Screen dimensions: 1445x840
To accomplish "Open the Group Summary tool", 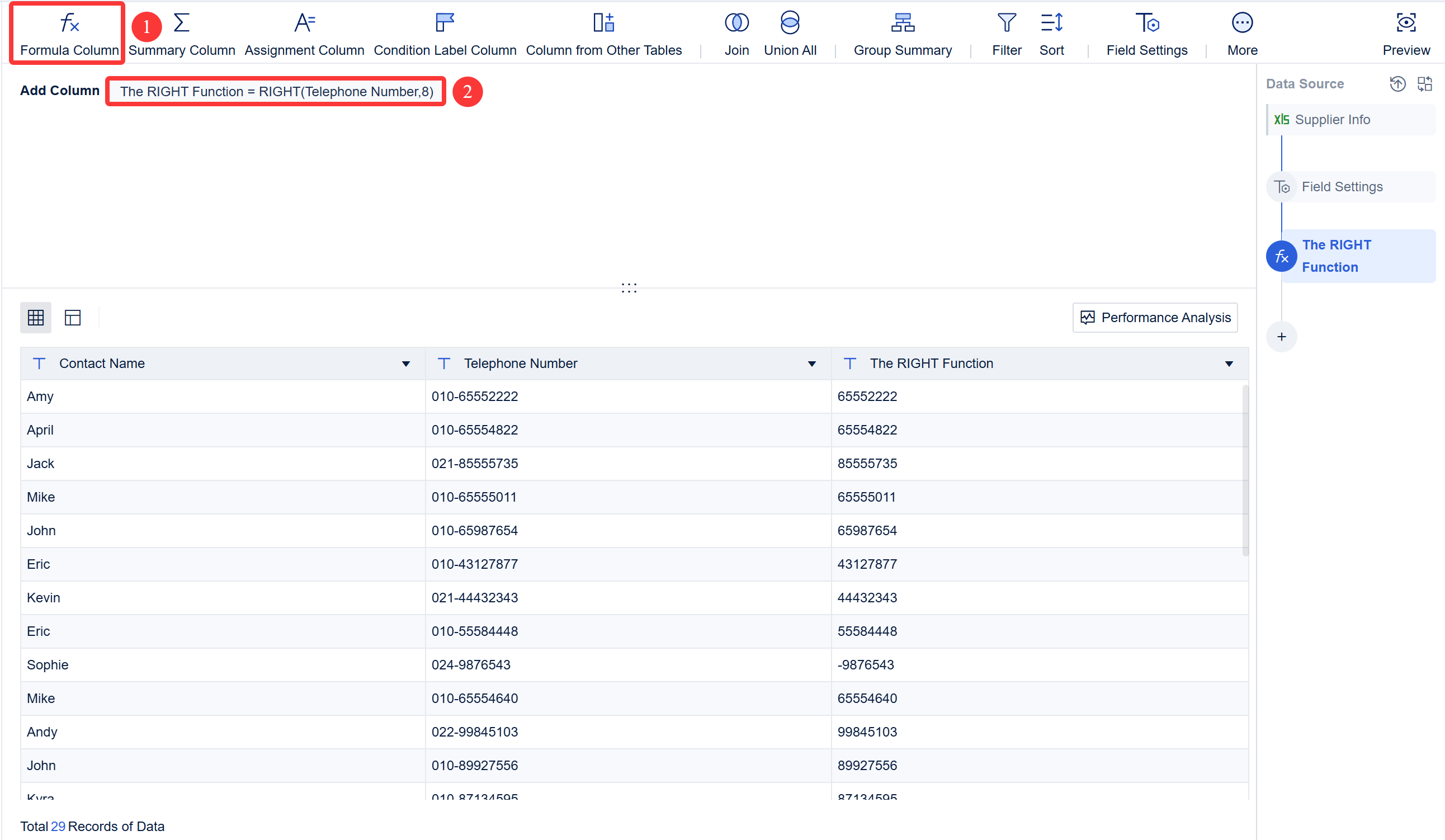I will [x=901, y=32].
